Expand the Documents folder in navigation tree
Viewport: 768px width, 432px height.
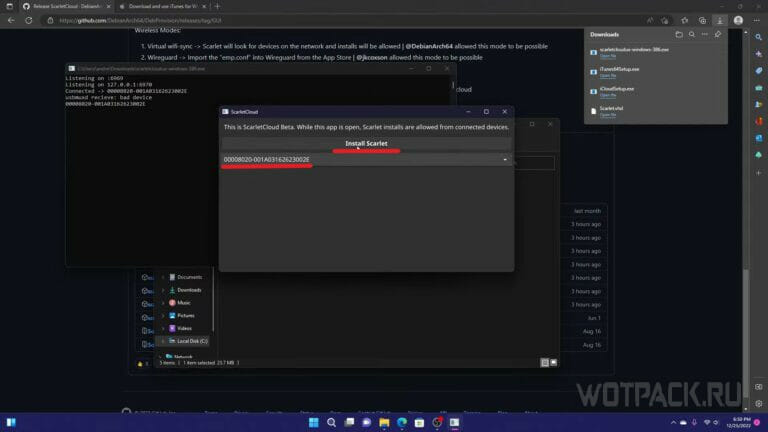point(163,276)
